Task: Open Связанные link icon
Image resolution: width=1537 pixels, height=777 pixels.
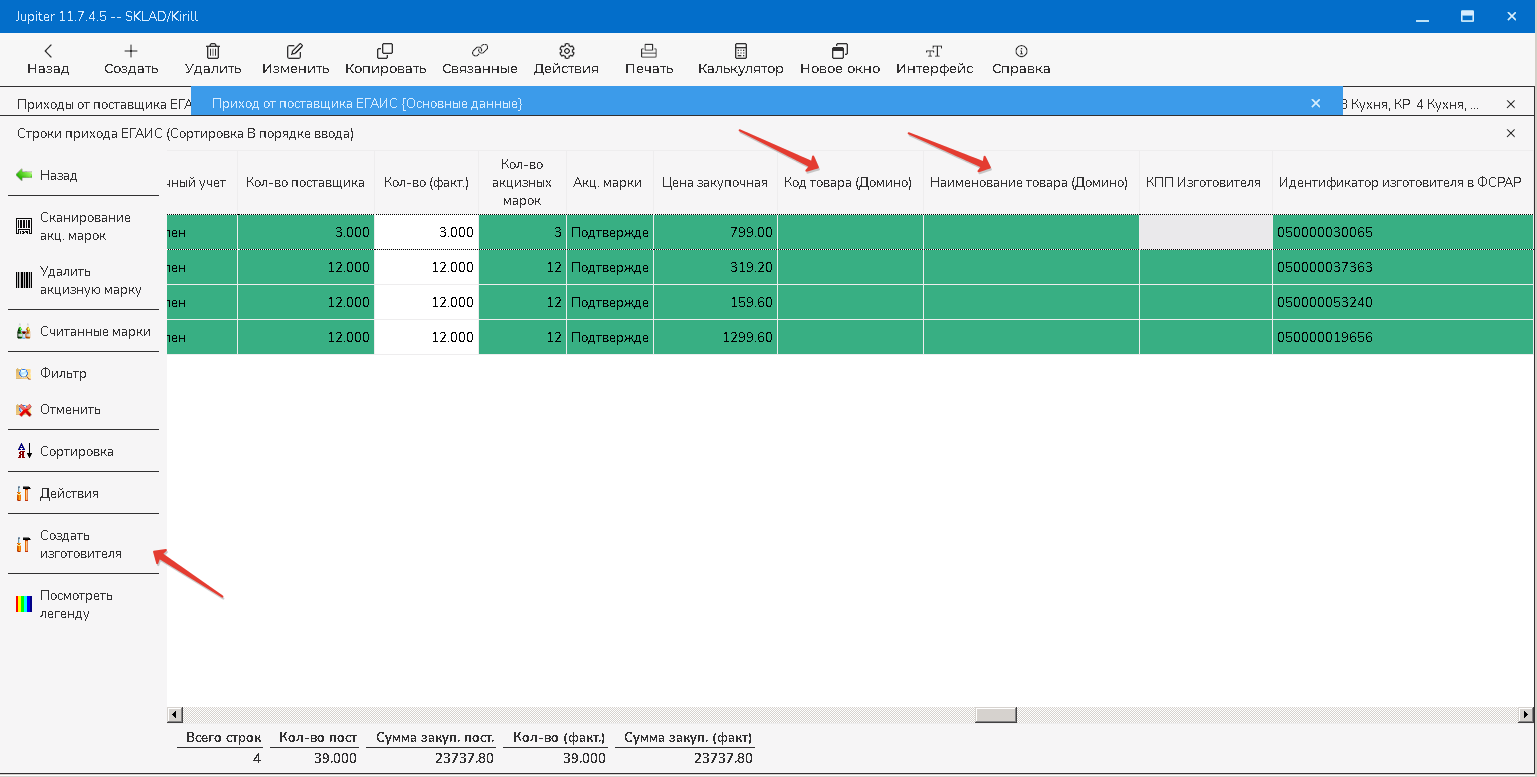Action: [x=479, y=50]
